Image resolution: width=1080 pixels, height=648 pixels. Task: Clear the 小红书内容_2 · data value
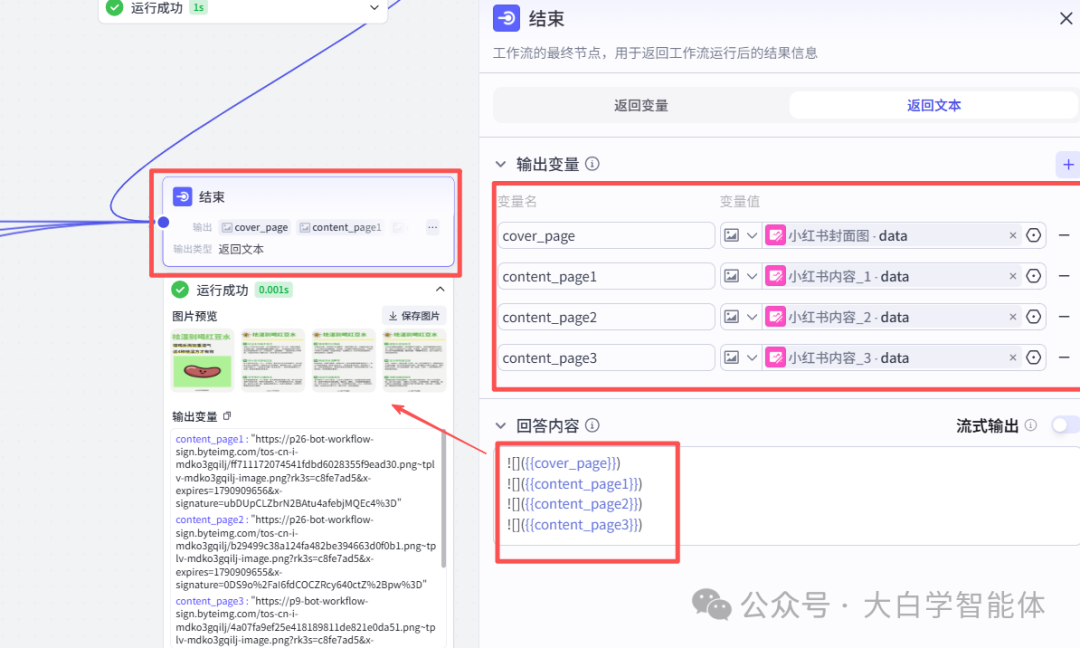pyautogui.click(x=1012, y=317)
